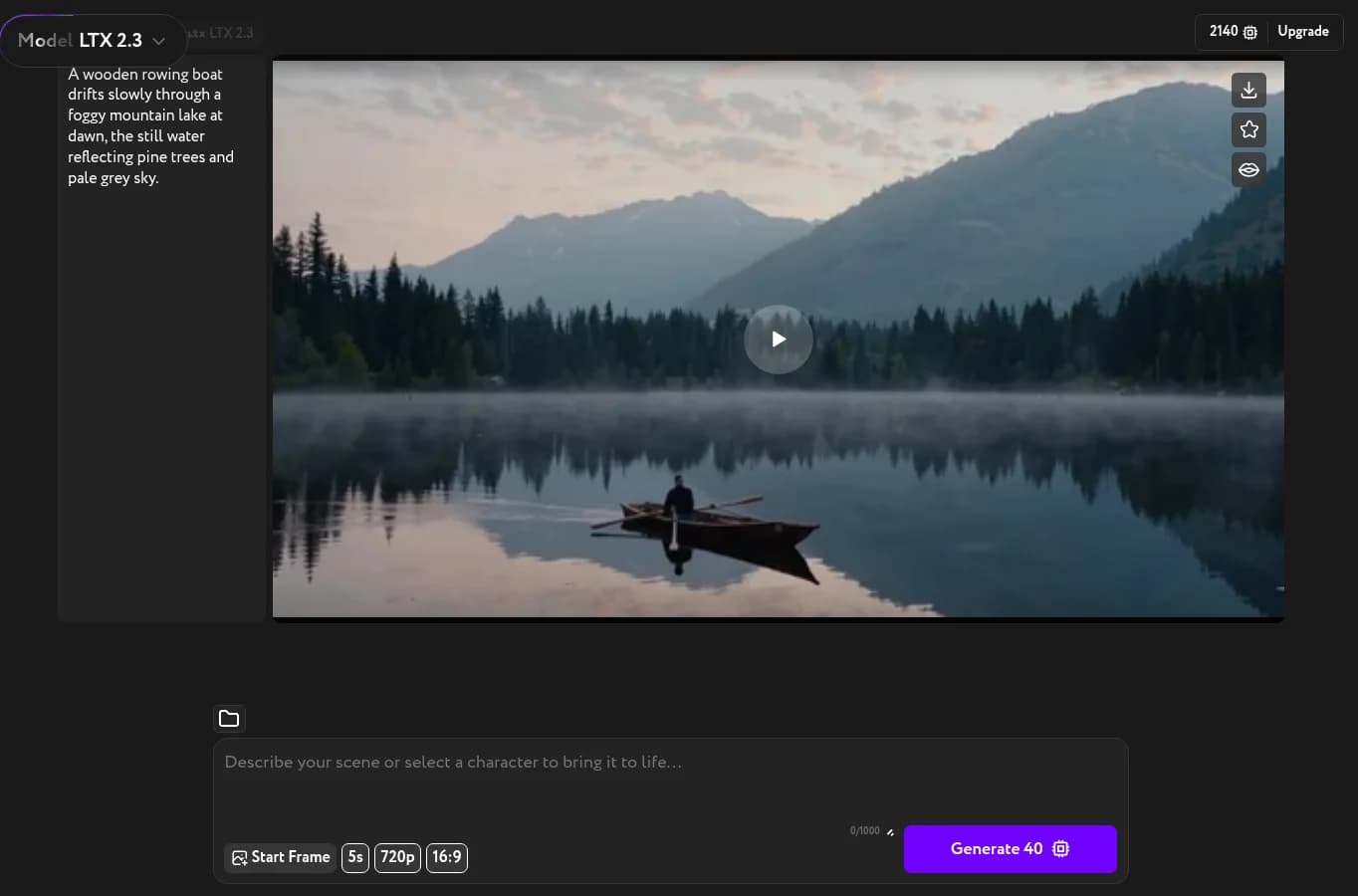
Task: Click the 0/1000 character counter
Action: coord(864,831)
